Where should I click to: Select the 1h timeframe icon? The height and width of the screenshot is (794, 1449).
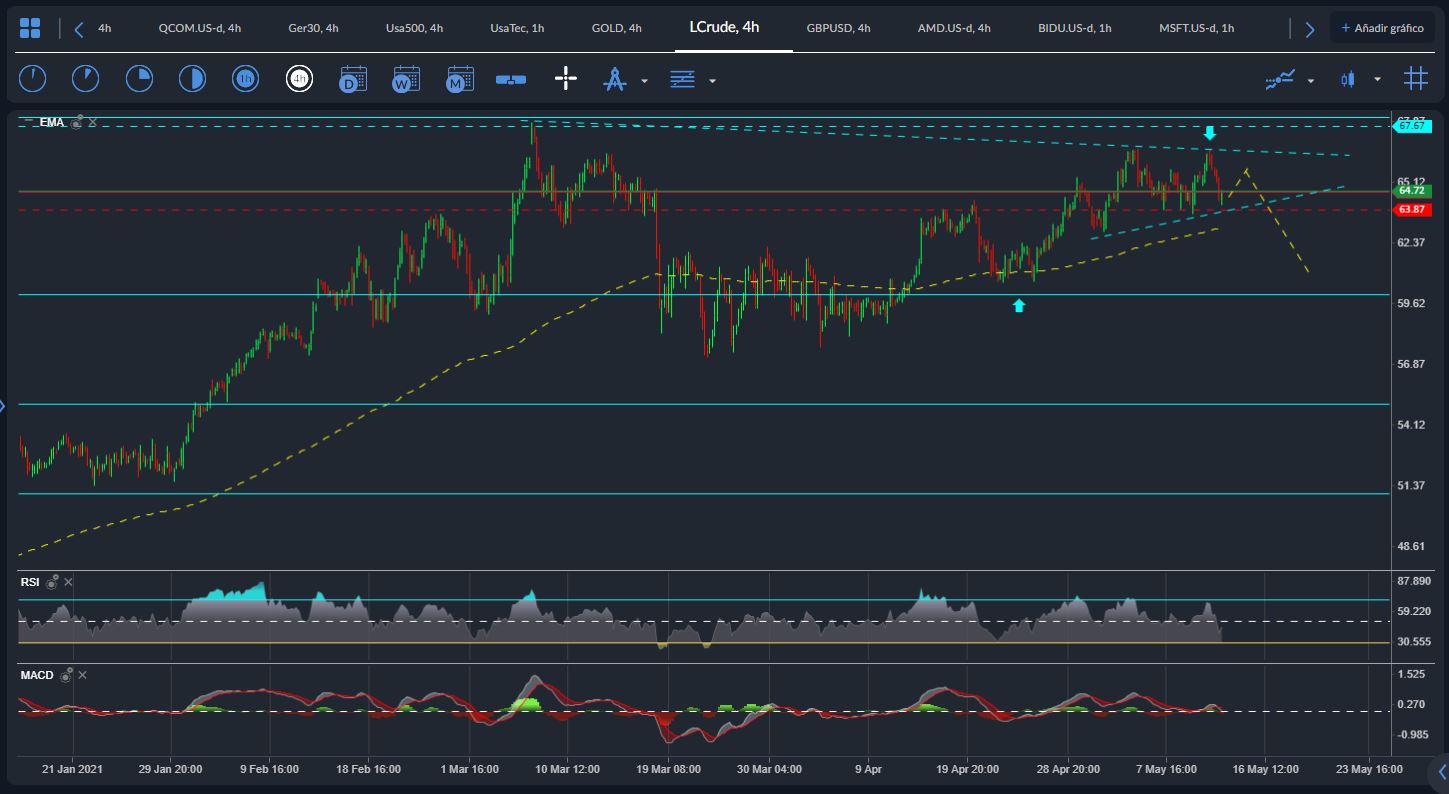coord(245,79)
